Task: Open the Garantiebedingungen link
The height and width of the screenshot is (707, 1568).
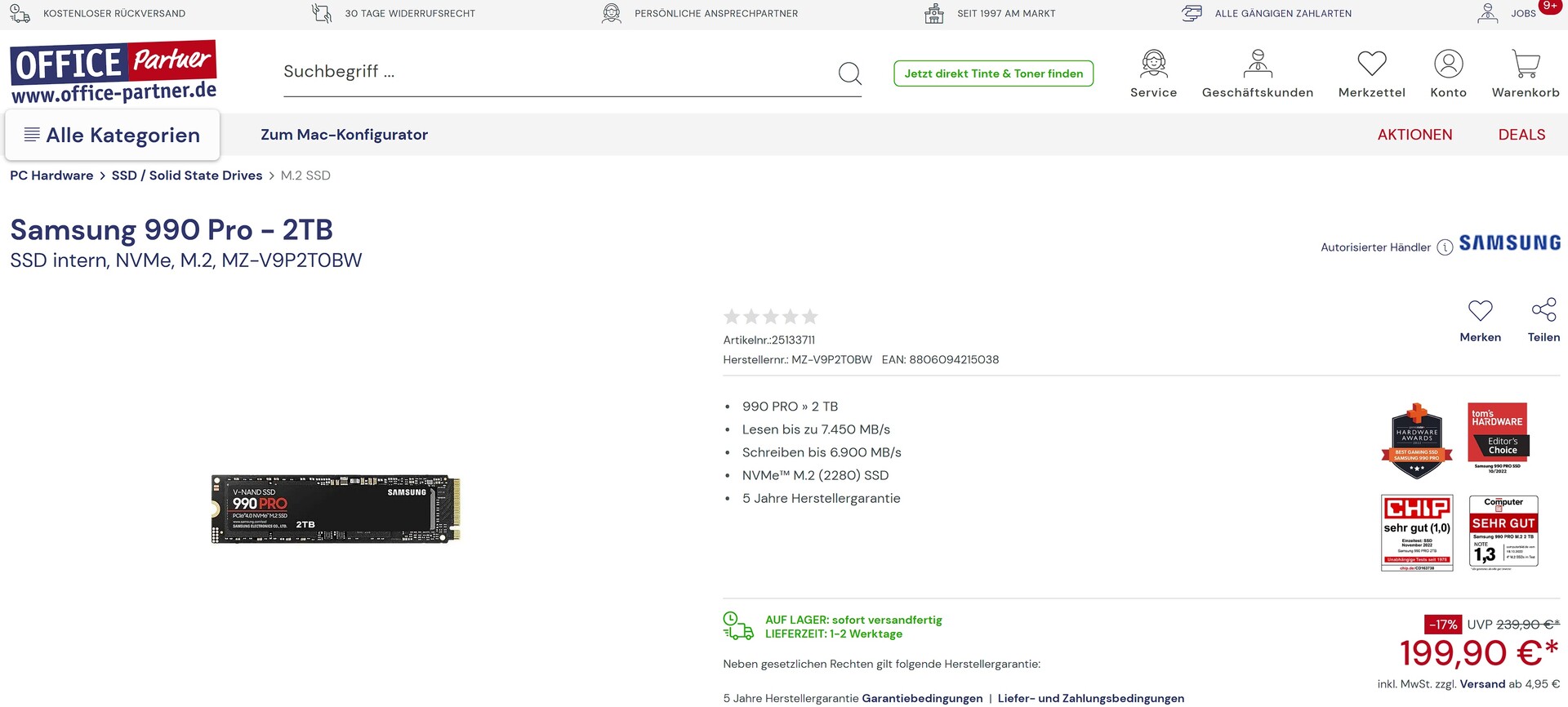Action: point(922,698)
